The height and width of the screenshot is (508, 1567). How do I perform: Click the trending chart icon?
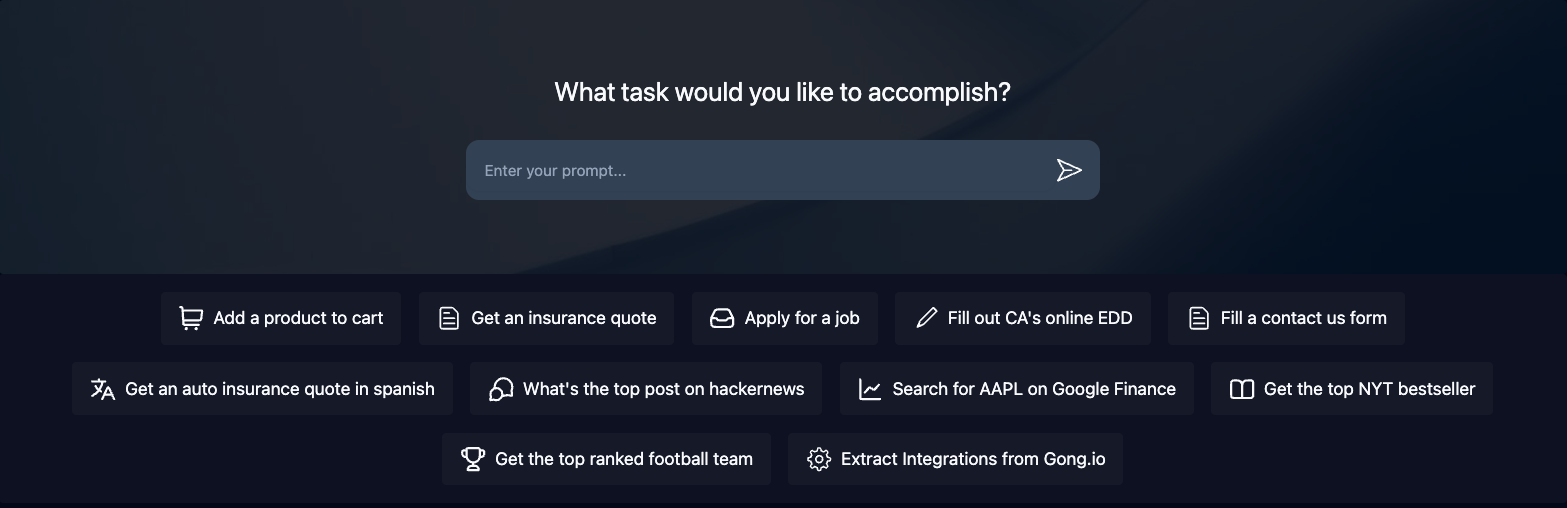870,389
